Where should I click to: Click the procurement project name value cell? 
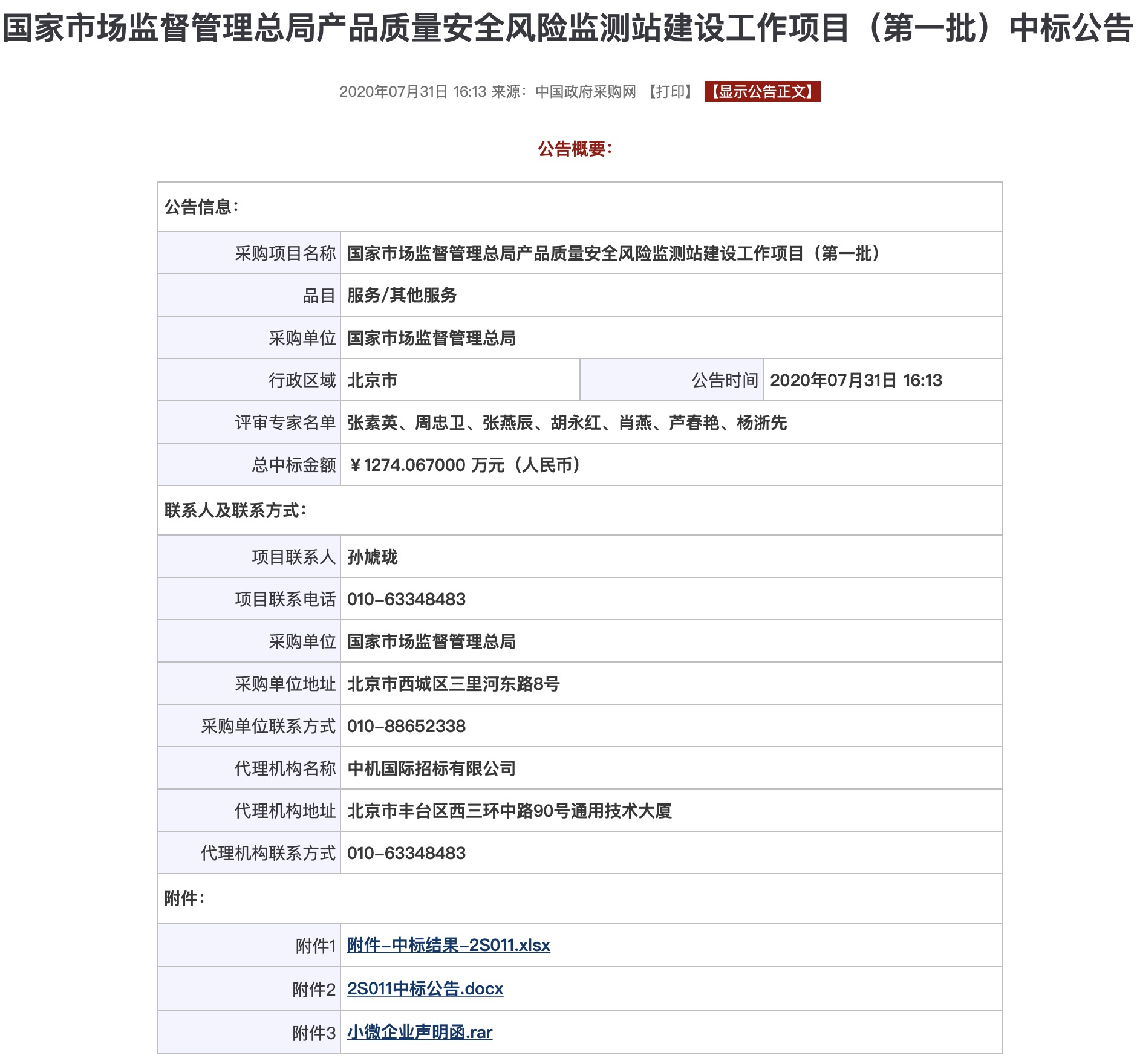(x=613, y=253)
